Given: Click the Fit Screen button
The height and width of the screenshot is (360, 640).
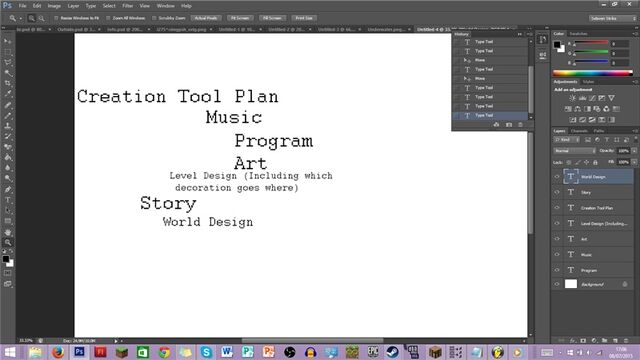Looking at the screenshot, I should pyautogui.click(x=240, y=18).
